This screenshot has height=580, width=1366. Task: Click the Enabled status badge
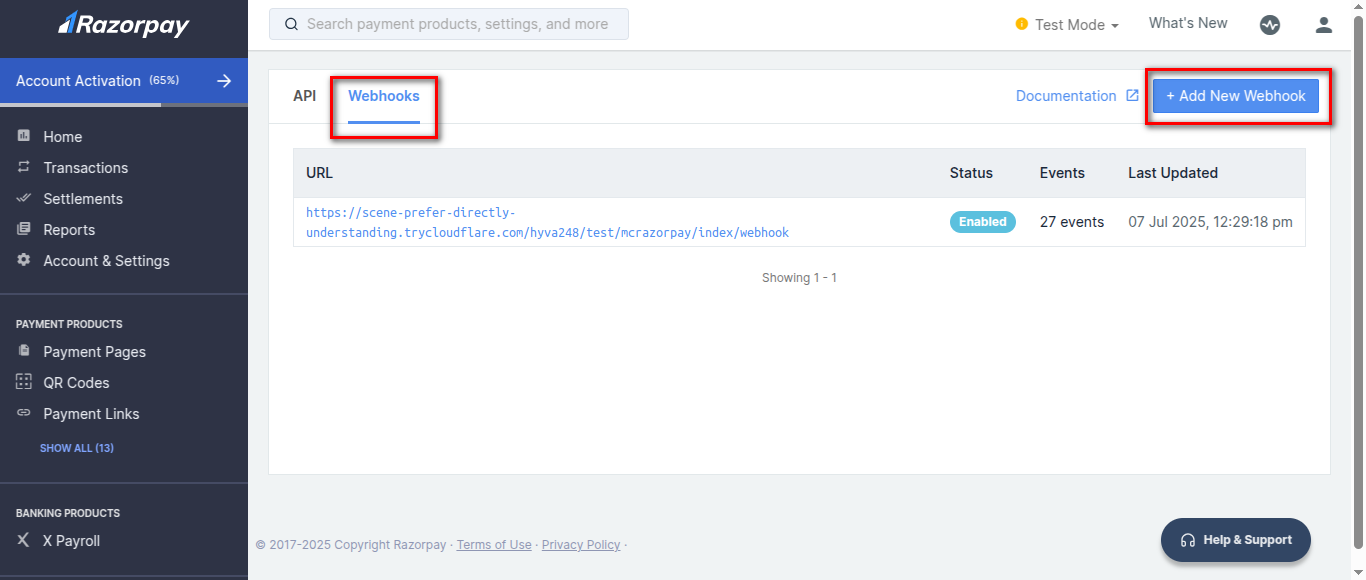pyautogui.click(x=982, y=222)
